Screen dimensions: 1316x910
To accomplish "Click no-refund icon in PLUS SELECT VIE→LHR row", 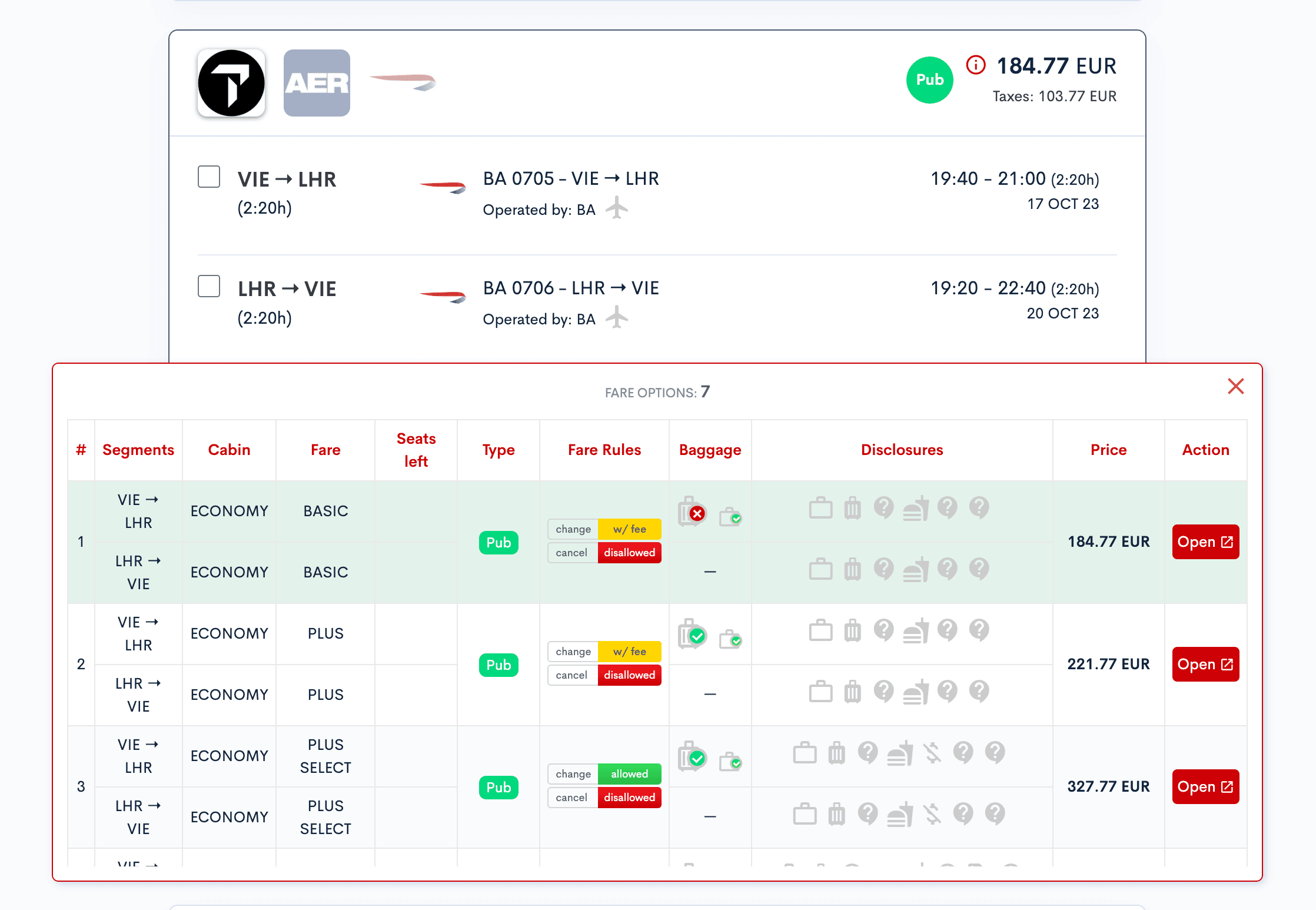I will pos(932,753).
